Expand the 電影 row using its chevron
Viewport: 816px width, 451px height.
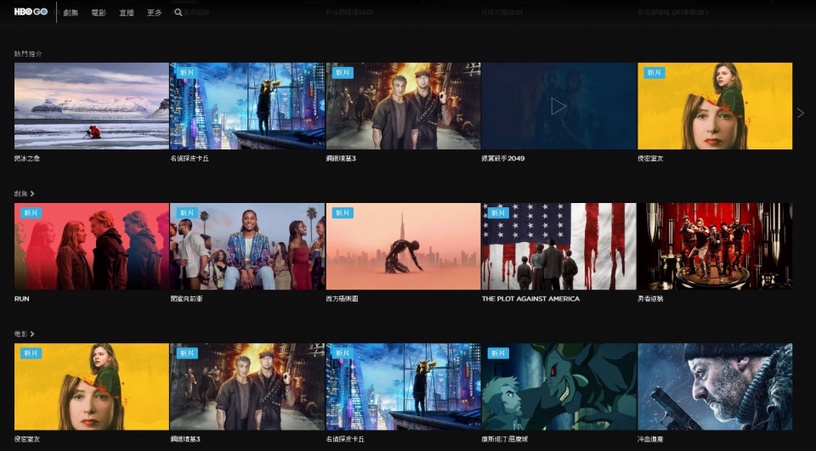pos(32,334)
